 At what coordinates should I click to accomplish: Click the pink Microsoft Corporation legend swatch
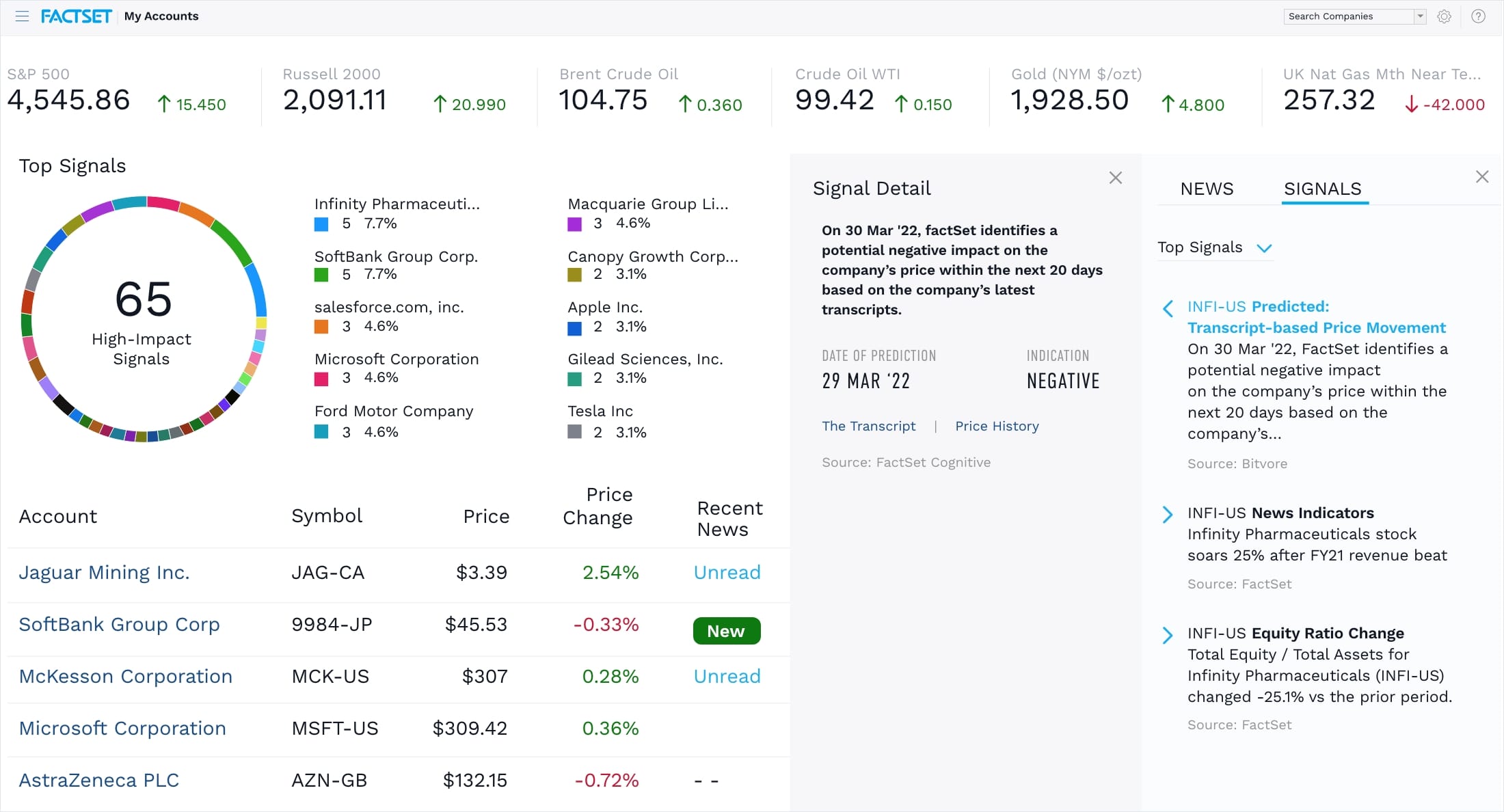pos(321,379)
